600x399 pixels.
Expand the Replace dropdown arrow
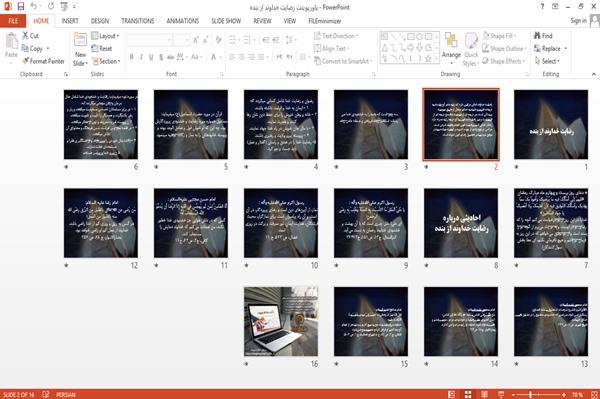click(566, 49)
